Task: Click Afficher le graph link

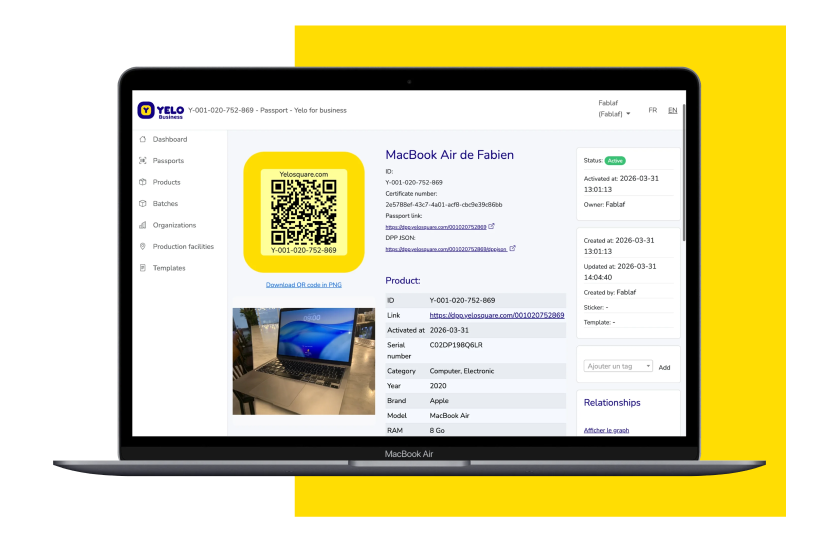Action: coord(606,430)
